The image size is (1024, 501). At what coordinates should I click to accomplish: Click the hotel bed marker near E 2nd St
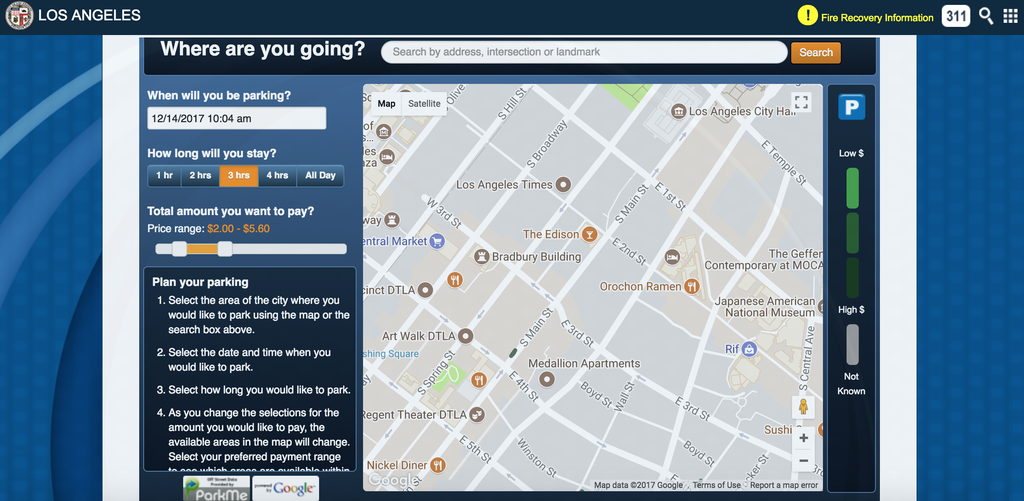(x=672, y=257)
